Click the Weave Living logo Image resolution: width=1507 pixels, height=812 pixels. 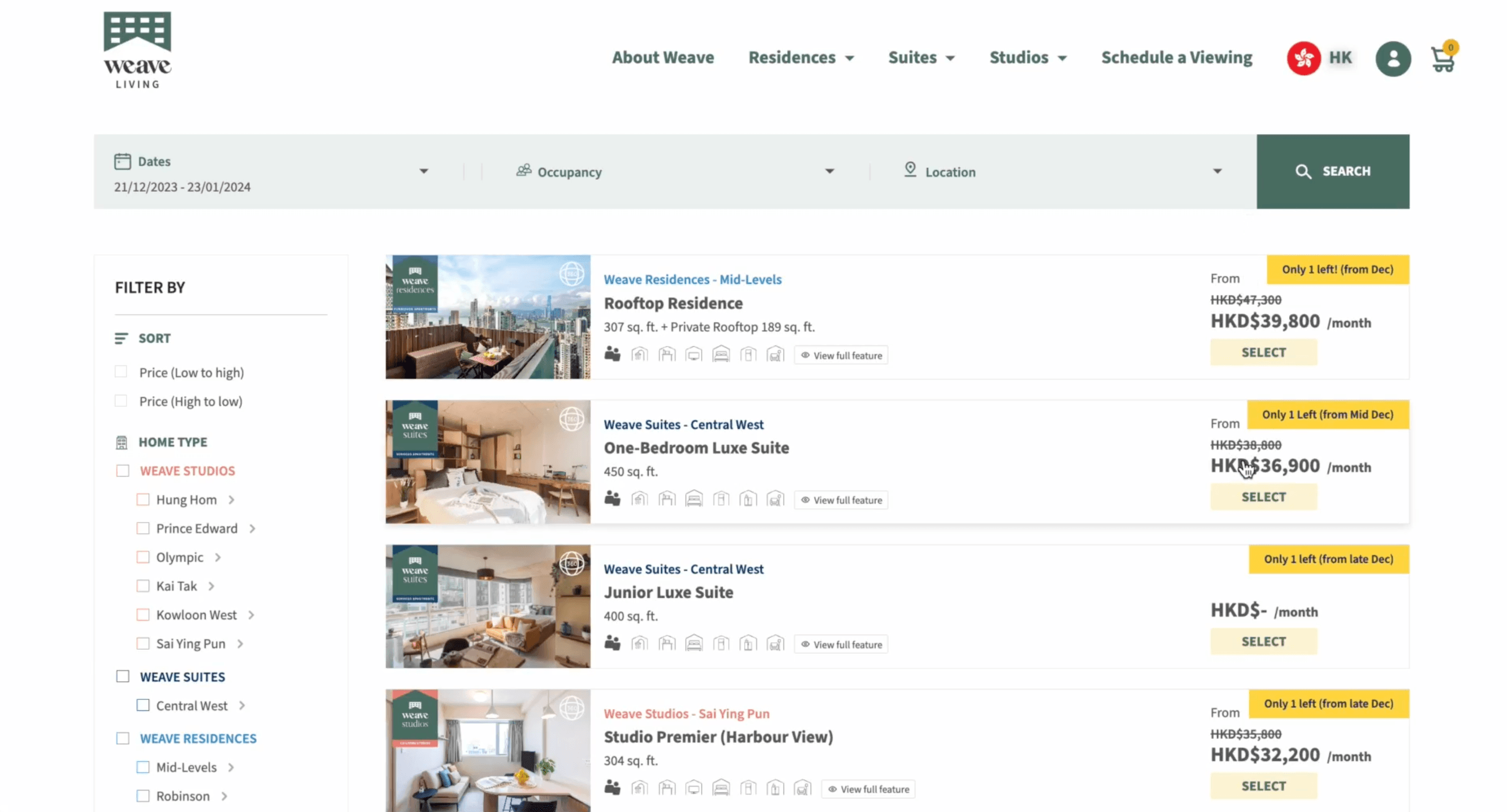click(x=137, y=50)
